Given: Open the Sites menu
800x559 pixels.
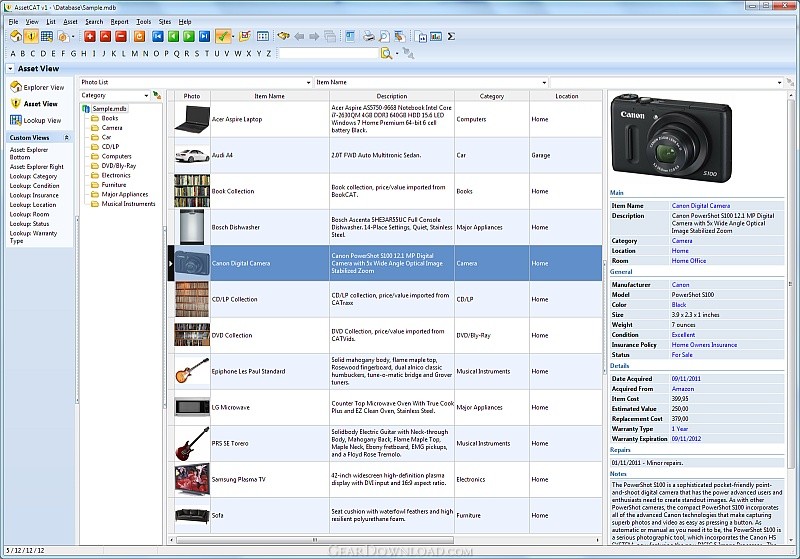Looking at the screenshot, I should 165,22.
